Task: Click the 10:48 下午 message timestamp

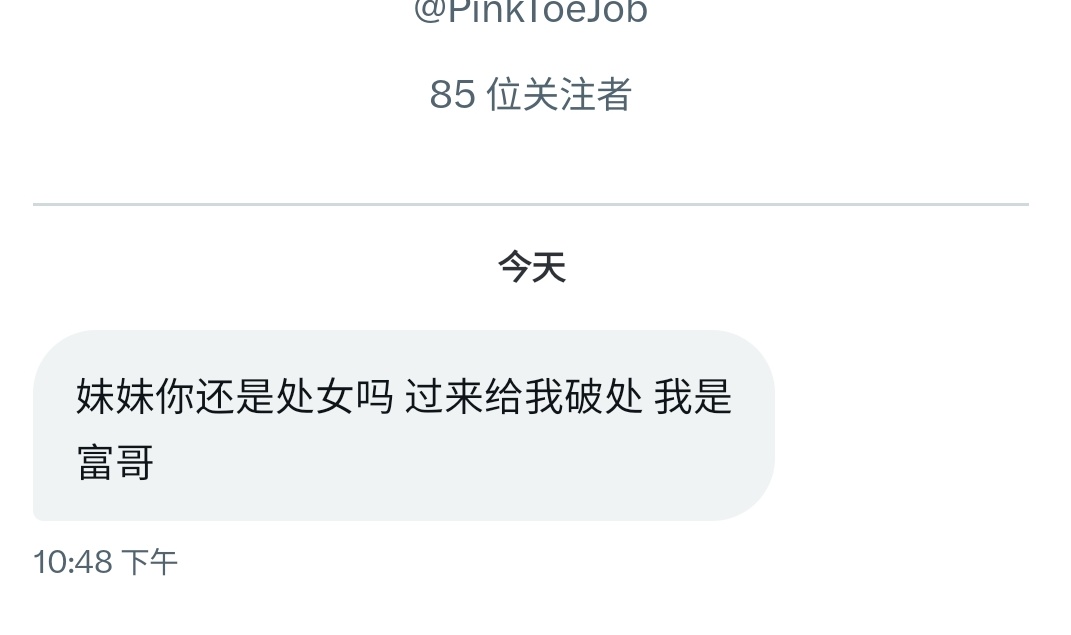Action: click(x=105, y=563)
